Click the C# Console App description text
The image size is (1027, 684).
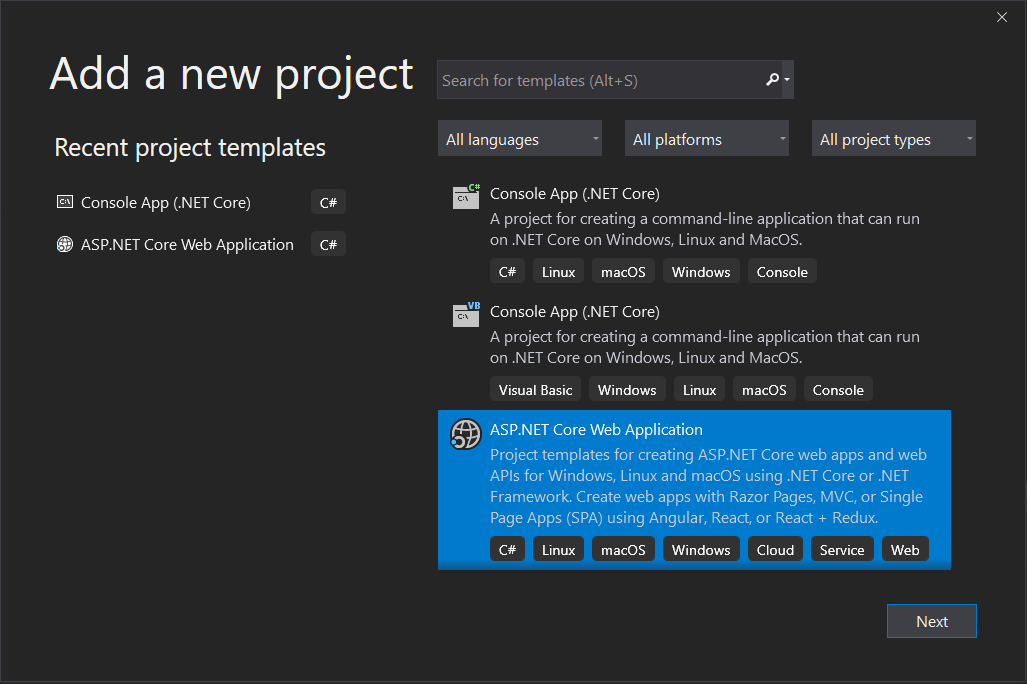(x=705, y=229)
